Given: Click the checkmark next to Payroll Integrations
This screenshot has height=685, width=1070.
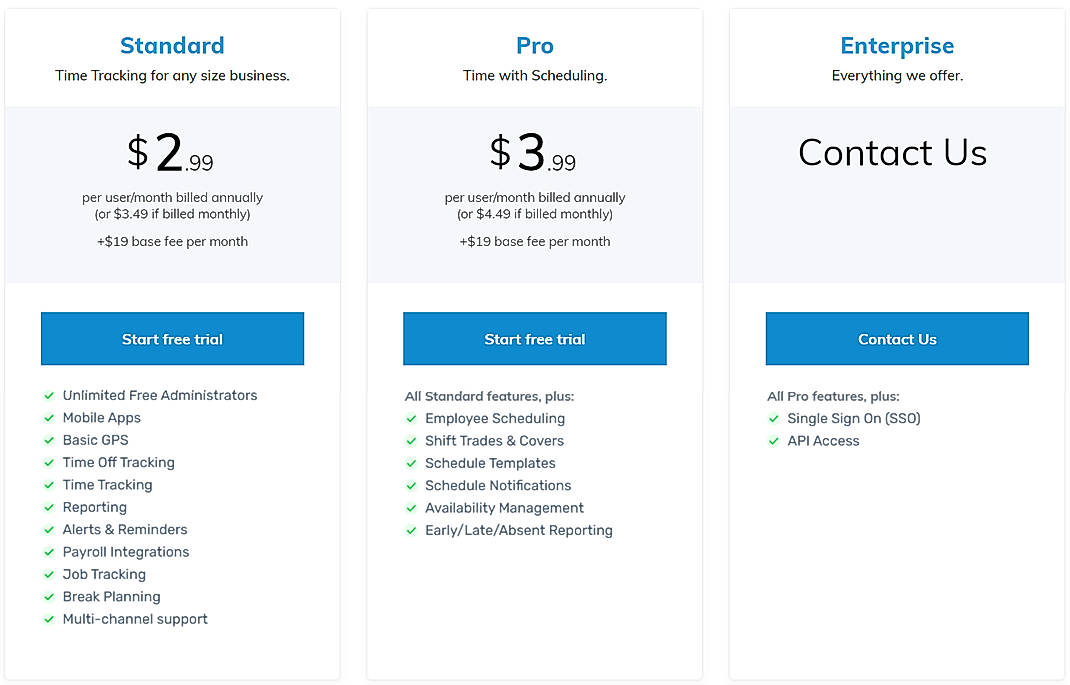Looking at the screenshot, I should pyautogui.click(x=49, y=551).
